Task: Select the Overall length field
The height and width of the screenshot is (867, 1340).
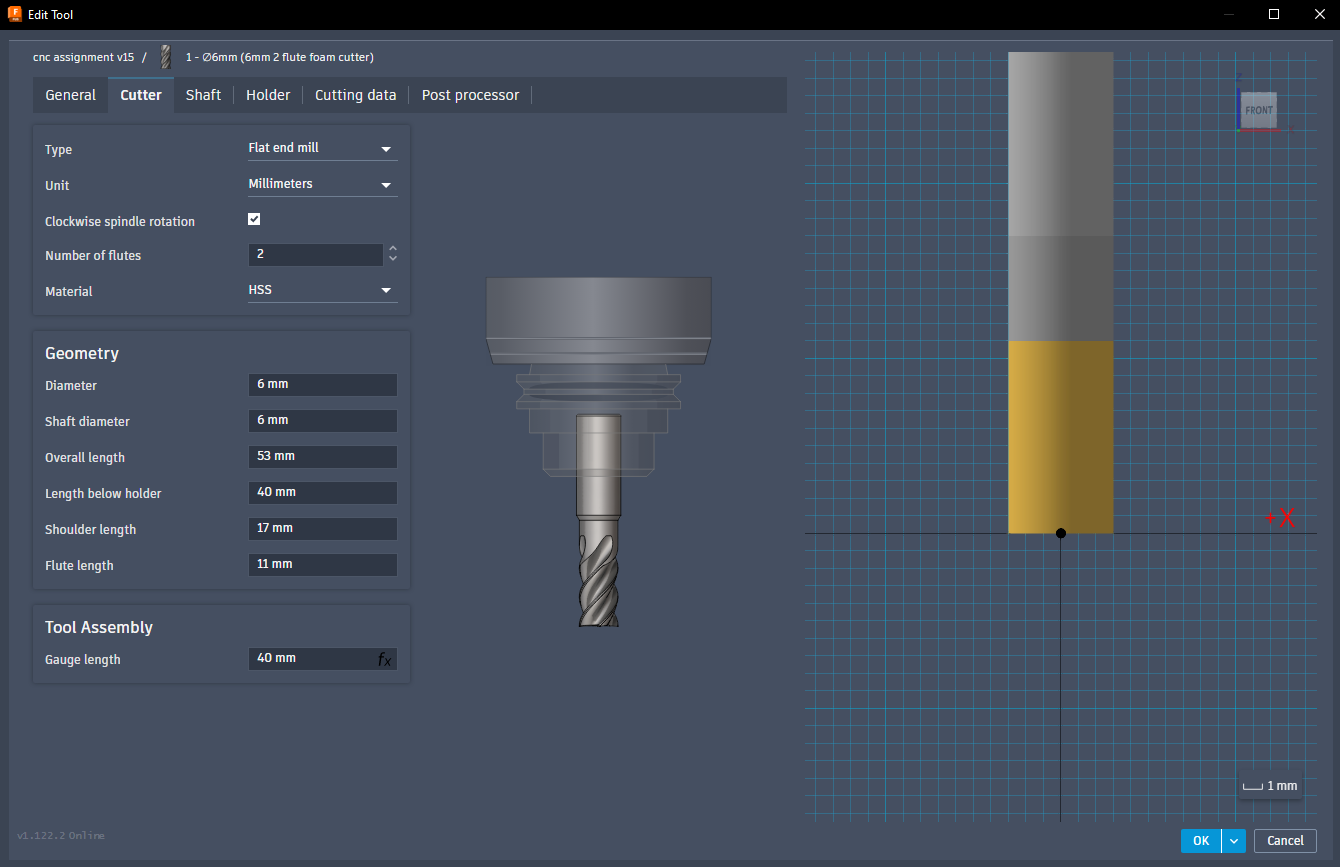Action: click(x=322, y=457)
